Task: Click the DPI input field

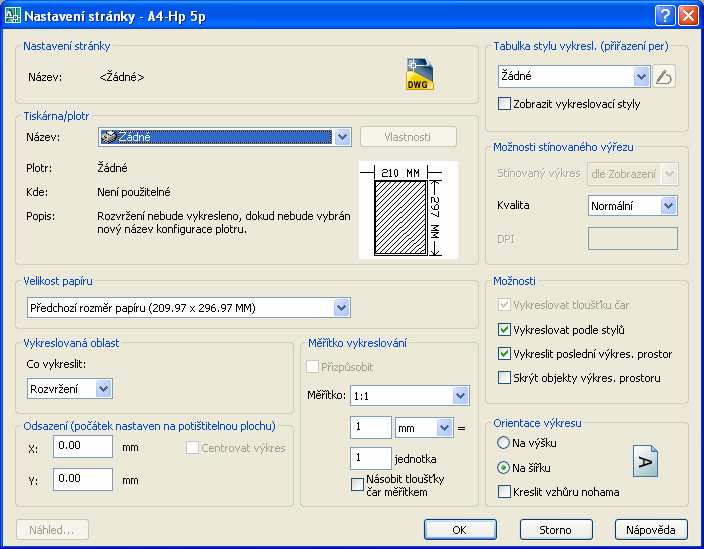Action: click(x=633, y=238)
